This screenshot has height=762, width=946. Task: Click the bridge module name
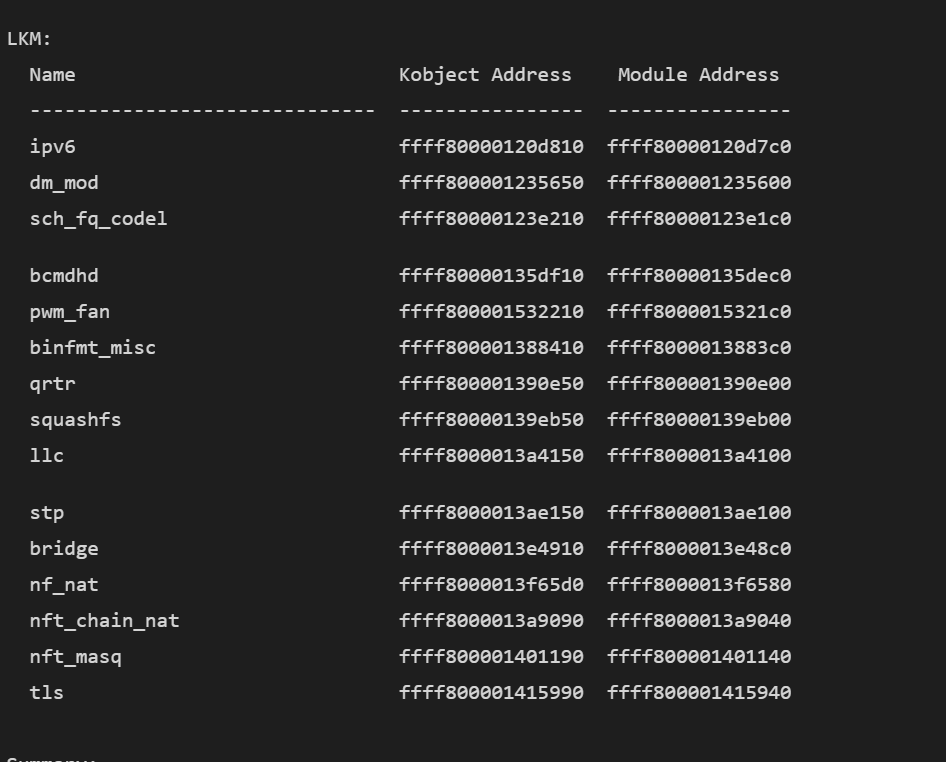pos(64,549)
